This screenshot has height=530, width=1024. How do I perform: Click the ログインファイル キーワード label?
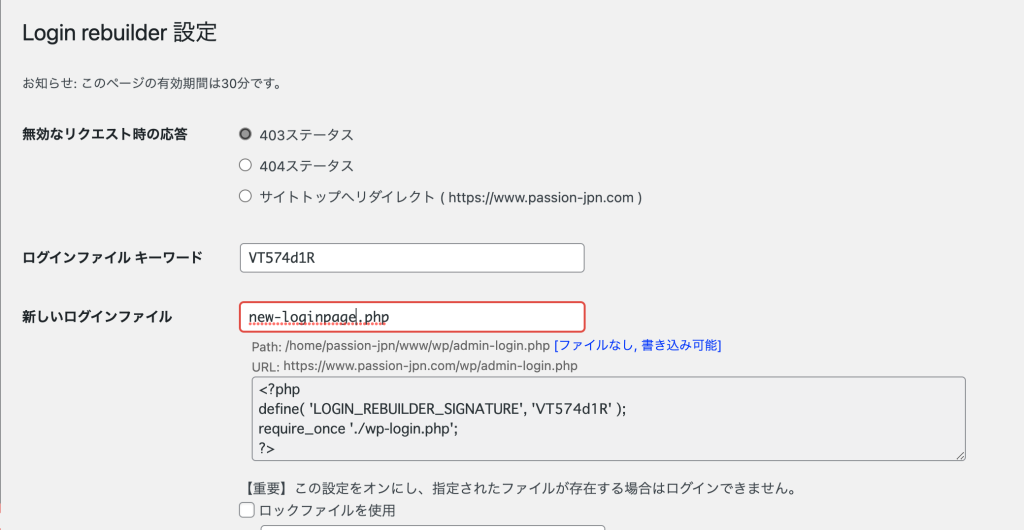click(112, 258)
